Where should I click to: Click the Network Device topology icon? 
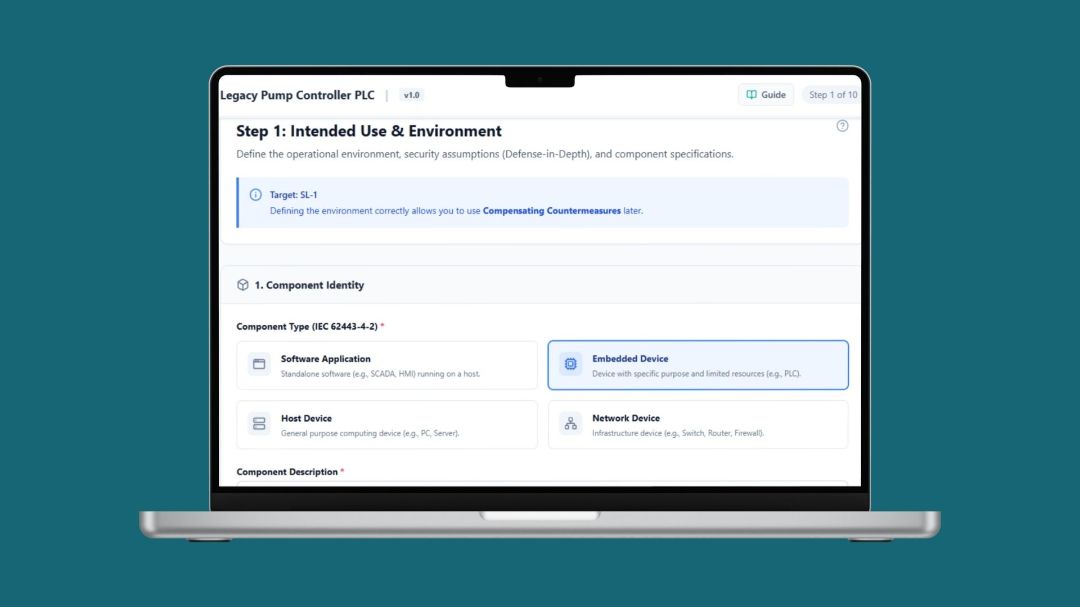click(570, 424)
